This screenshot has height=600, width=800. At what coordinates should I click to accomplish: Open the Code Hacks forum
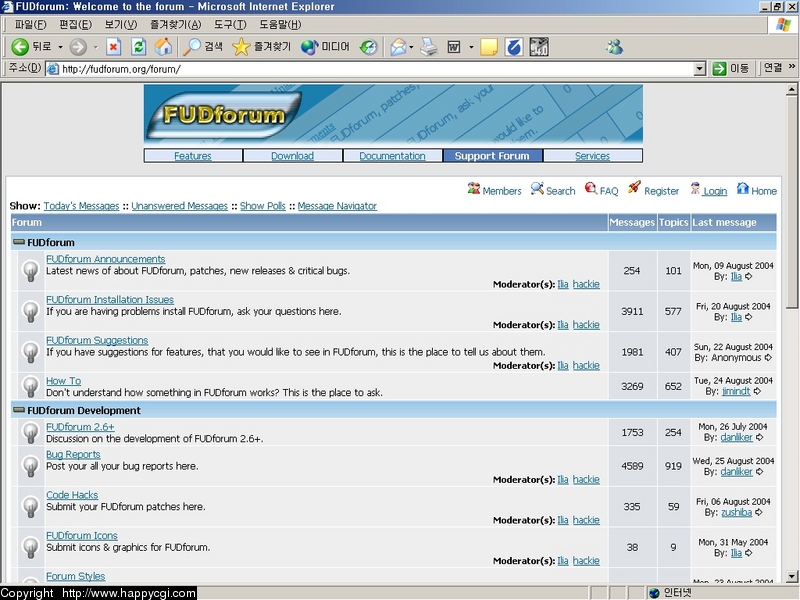point(72,495)
